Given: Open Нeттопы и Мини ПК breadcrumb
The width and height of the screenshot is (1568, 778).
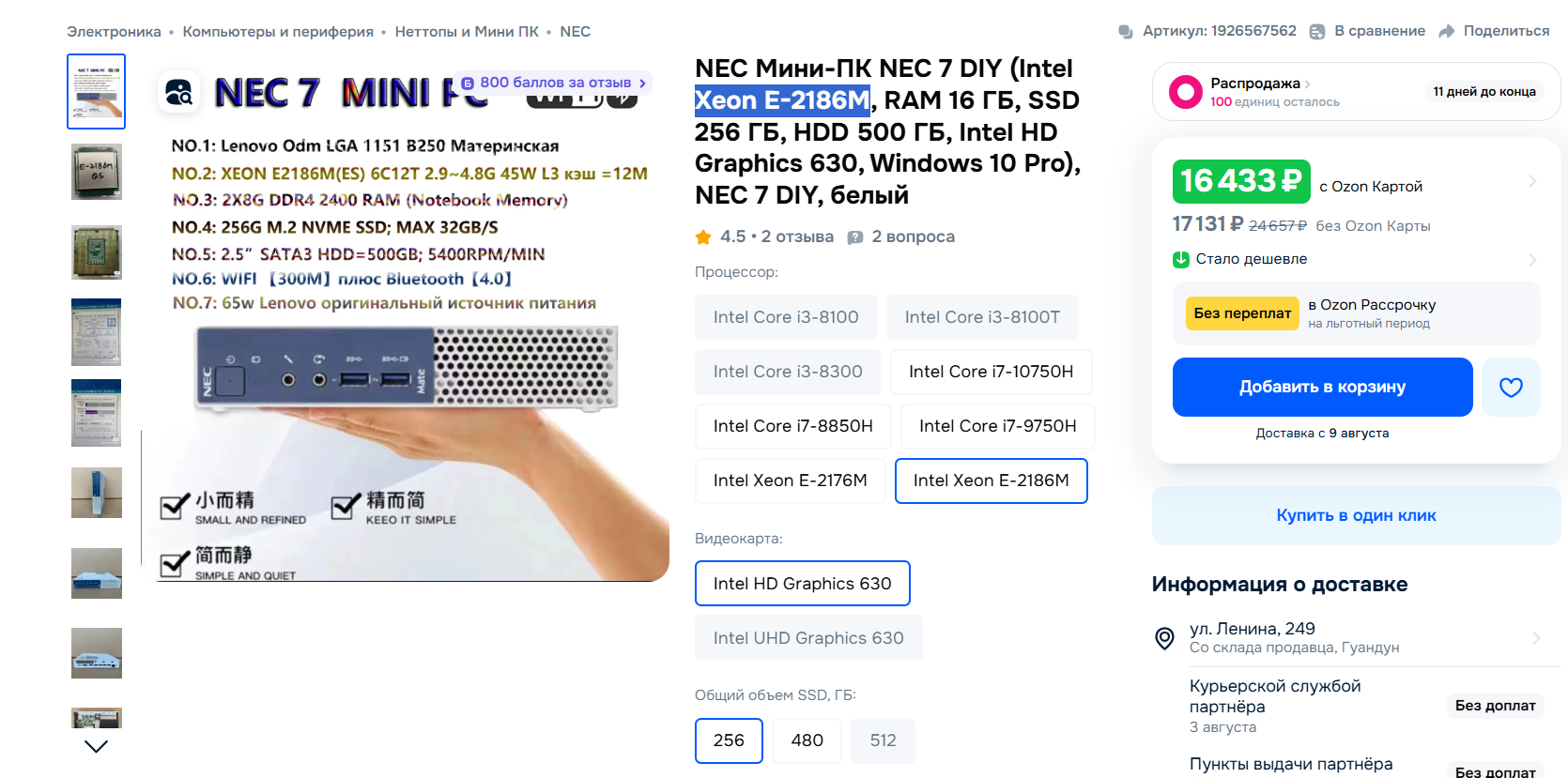Looking at the screenshot, I should coord(467,31).
